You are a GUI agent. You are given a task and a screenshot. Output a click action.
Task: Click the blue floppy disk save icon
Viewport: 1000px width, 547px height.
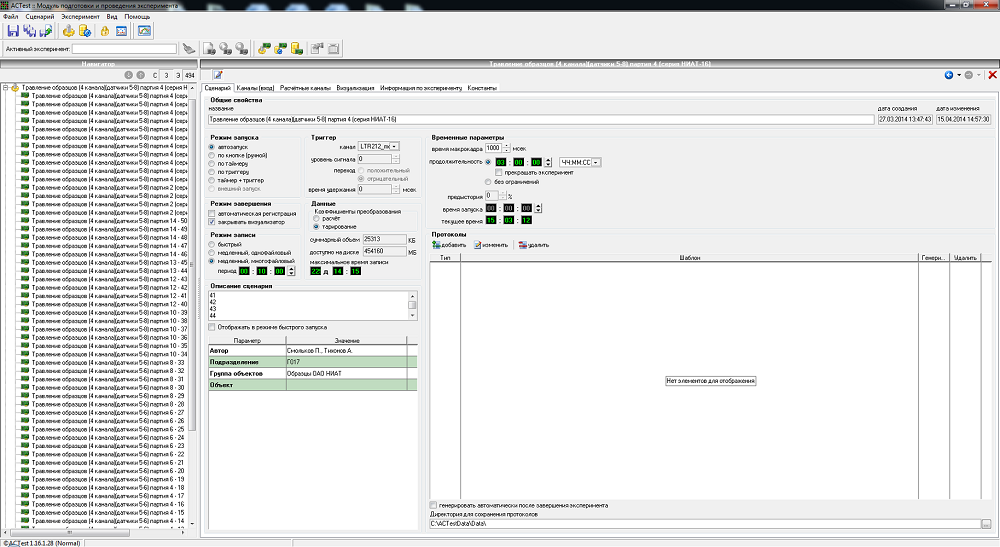(x=13, y=31)
